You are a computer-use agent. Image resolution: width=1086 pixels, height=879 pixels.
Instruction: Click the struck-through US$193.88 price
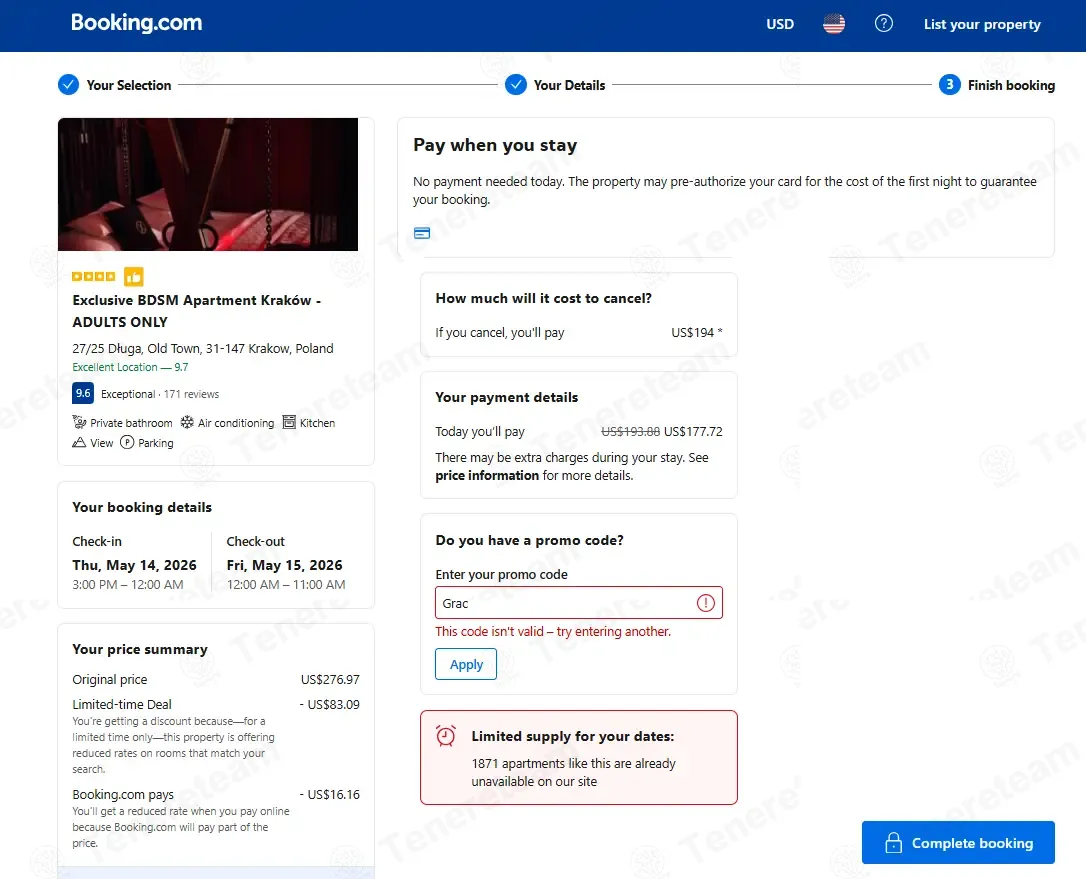[x=630, y=432]
